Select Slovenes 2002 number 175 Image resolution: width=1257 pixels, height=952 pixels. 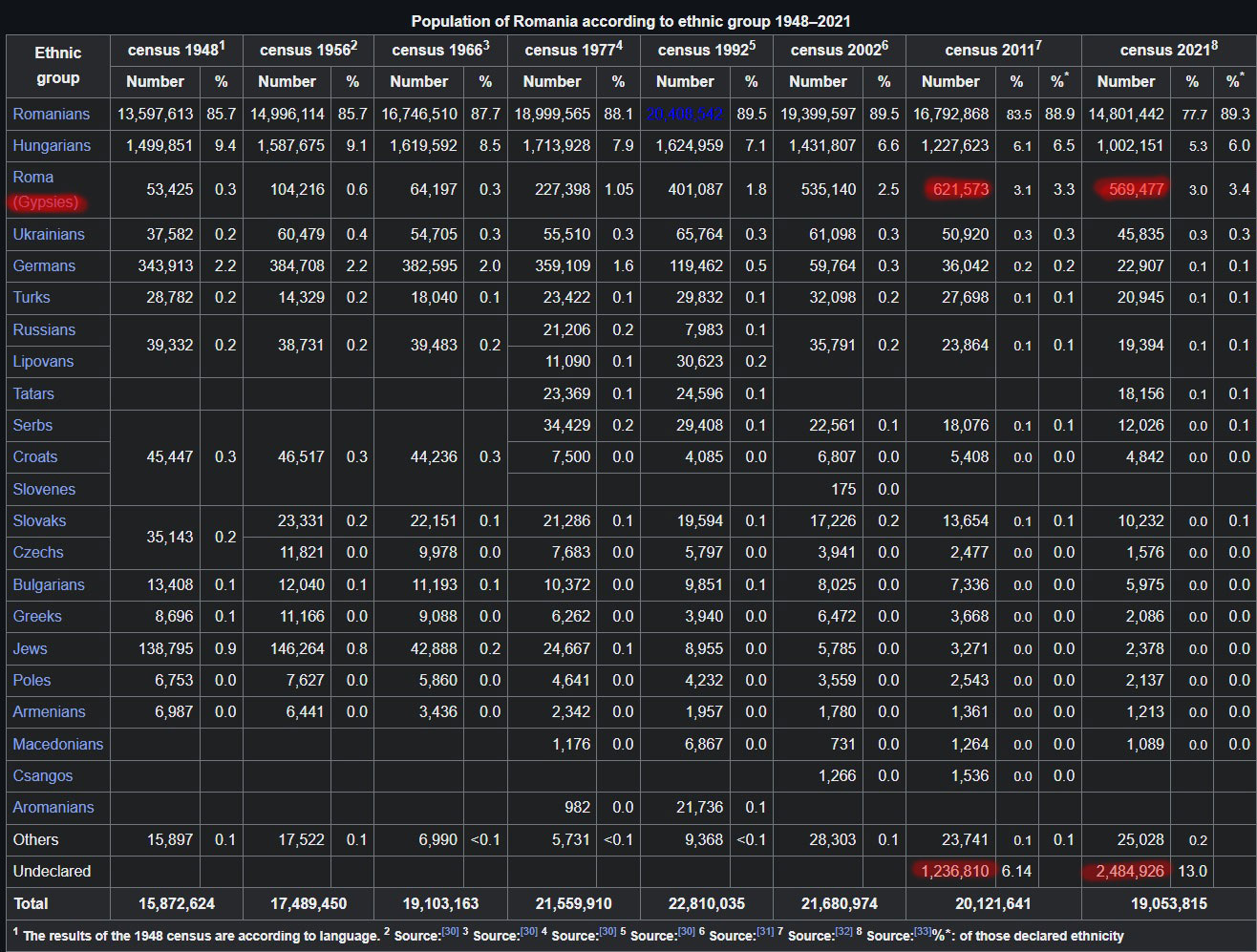843,489
